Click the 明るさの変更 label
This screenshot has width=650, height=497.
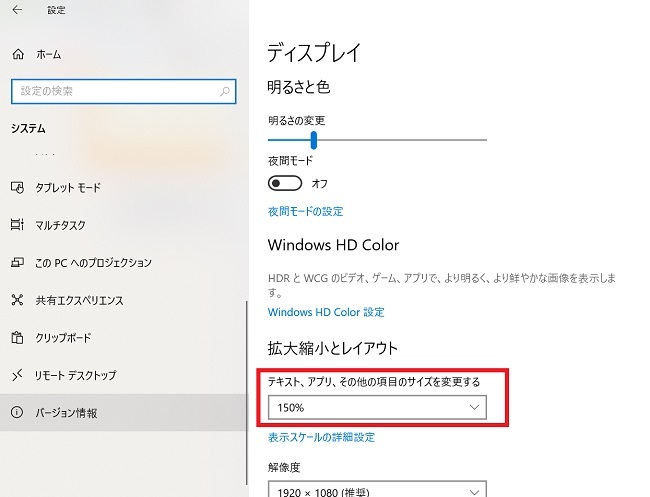pos(296,121)
